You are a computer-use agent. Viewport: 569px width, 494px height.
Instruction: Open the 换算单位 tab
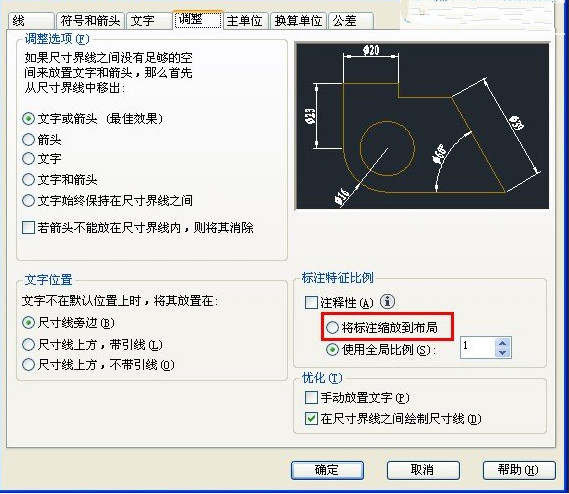coord(298,21)
